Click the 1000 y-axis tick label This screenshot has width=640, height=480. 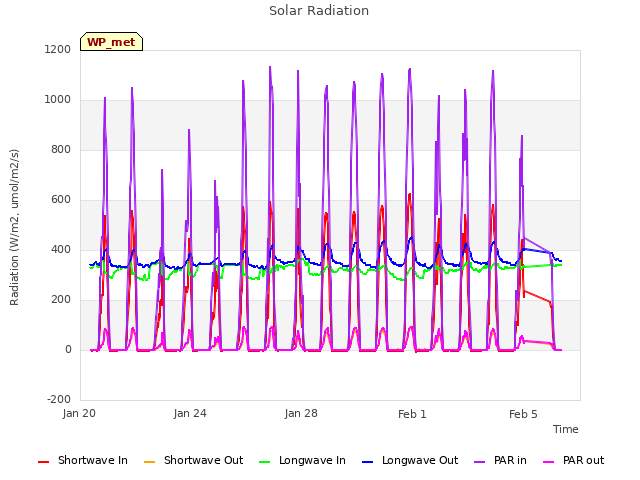tap(58, 100)
